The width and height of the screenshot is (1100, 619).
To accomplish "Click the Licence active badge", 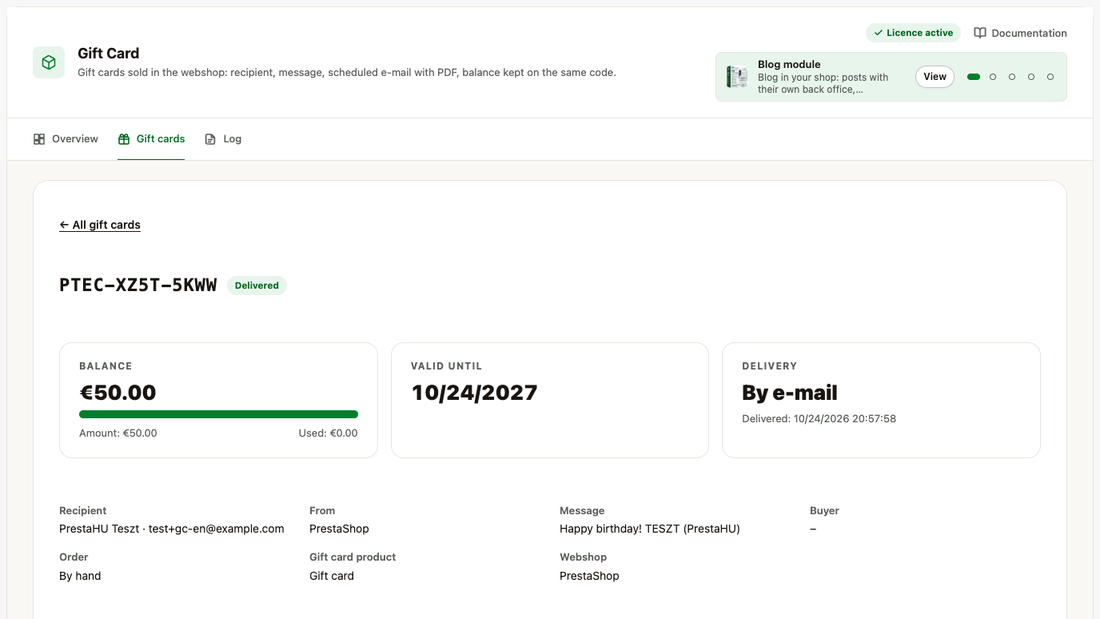I will [913, 33].
